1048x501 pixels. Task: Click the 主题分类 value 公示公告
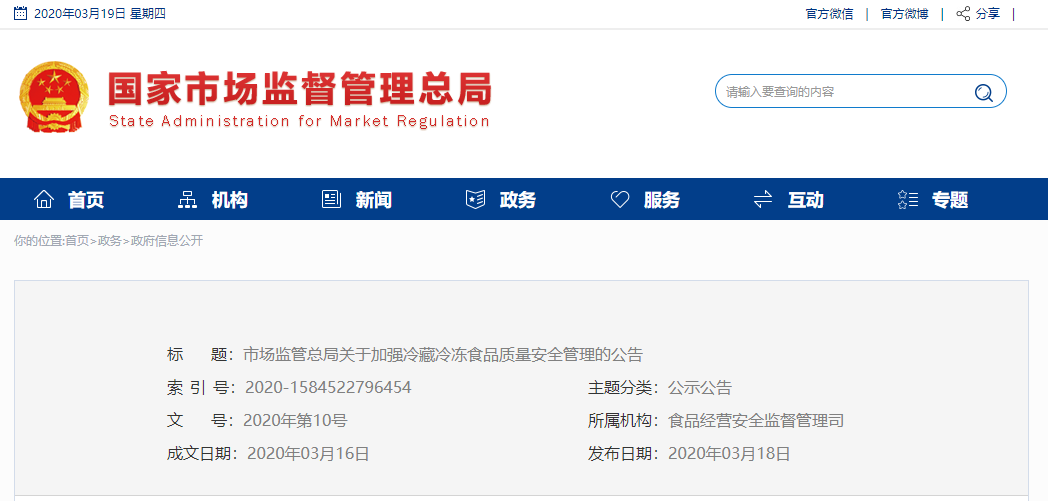(x=700, y=387)
